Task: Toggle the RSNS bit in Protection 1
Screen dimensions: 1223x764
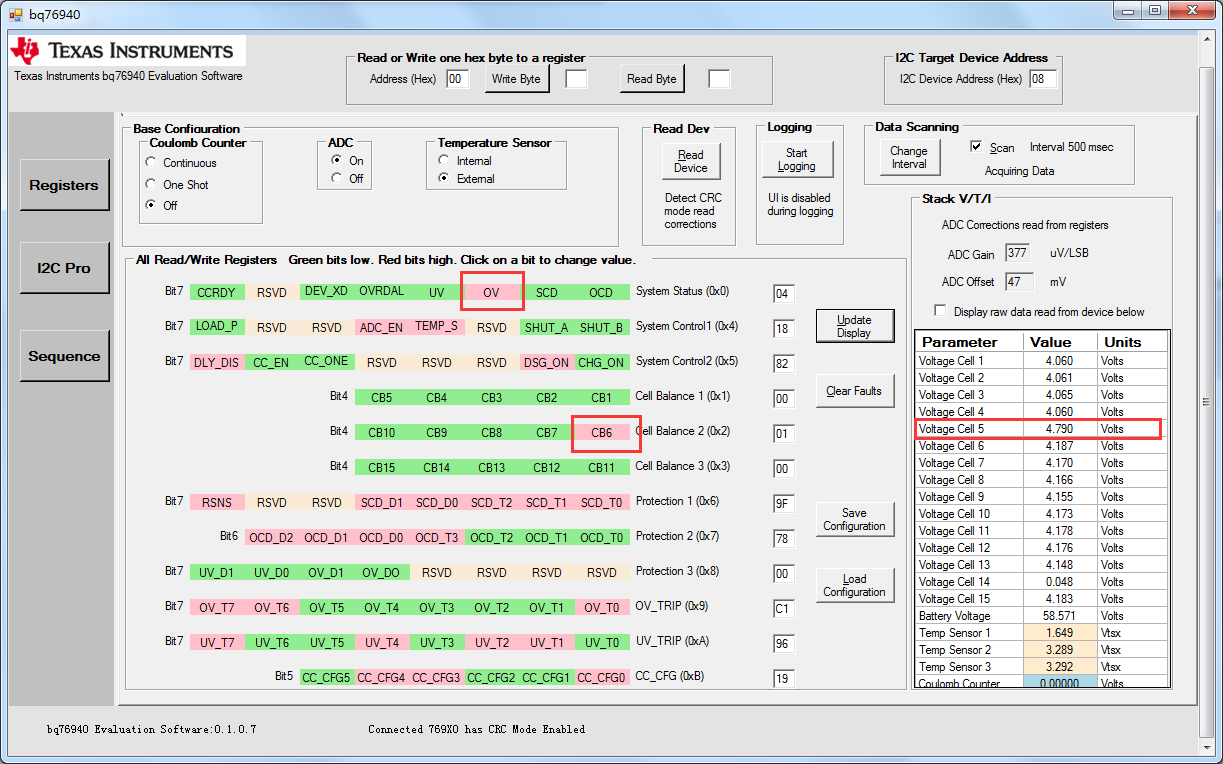Action: click(x=217, y=502)
